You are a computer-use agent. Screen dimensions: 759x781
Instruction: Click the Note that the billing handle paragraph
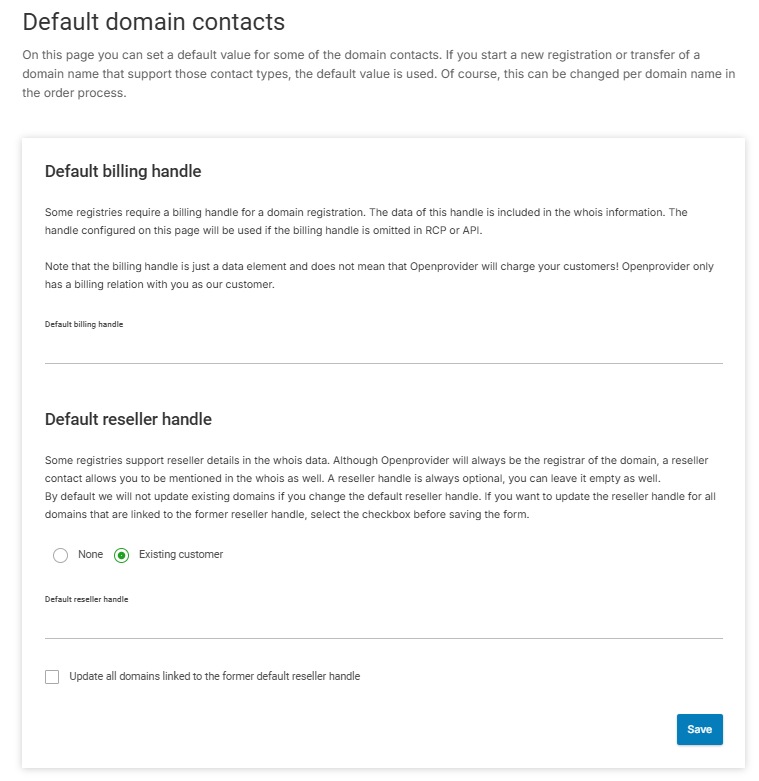(x=379, y=275)
